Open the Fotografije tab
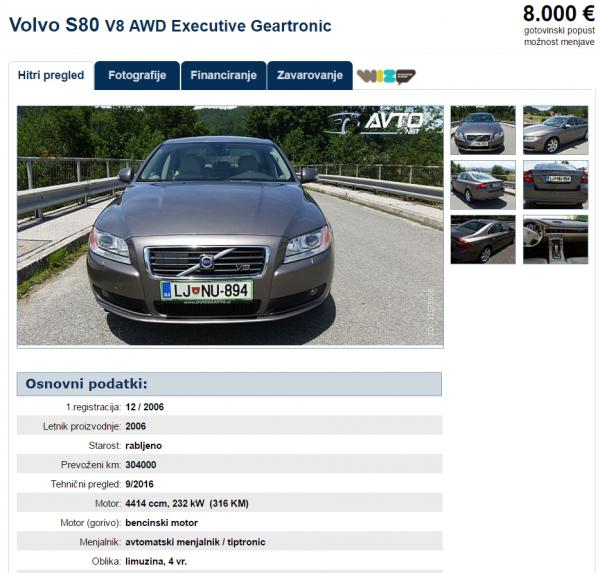Screen dimensions: 600x573 [x=137, y=75]
